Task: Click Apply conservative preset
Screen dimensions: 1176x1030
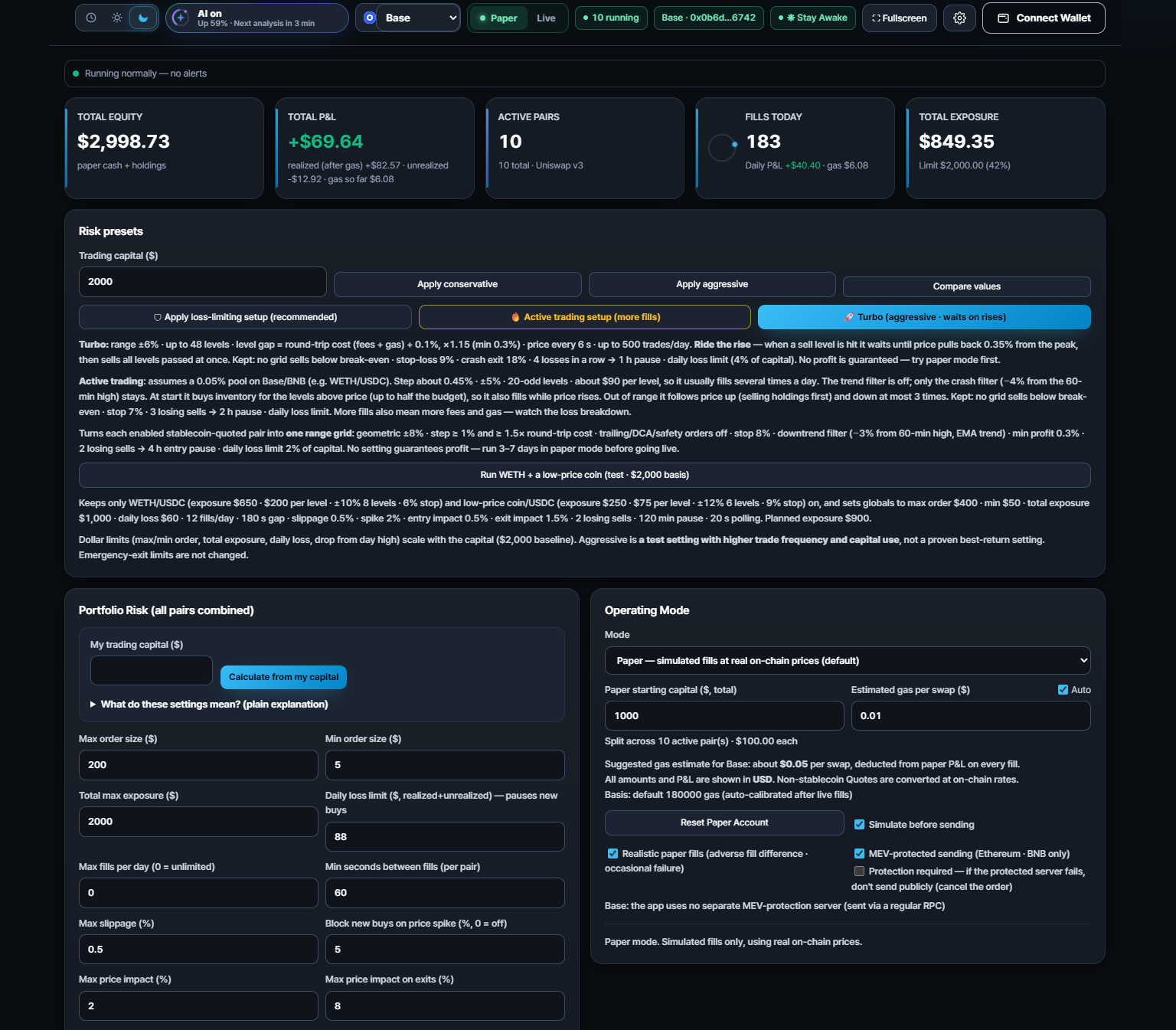Action: 457,284
